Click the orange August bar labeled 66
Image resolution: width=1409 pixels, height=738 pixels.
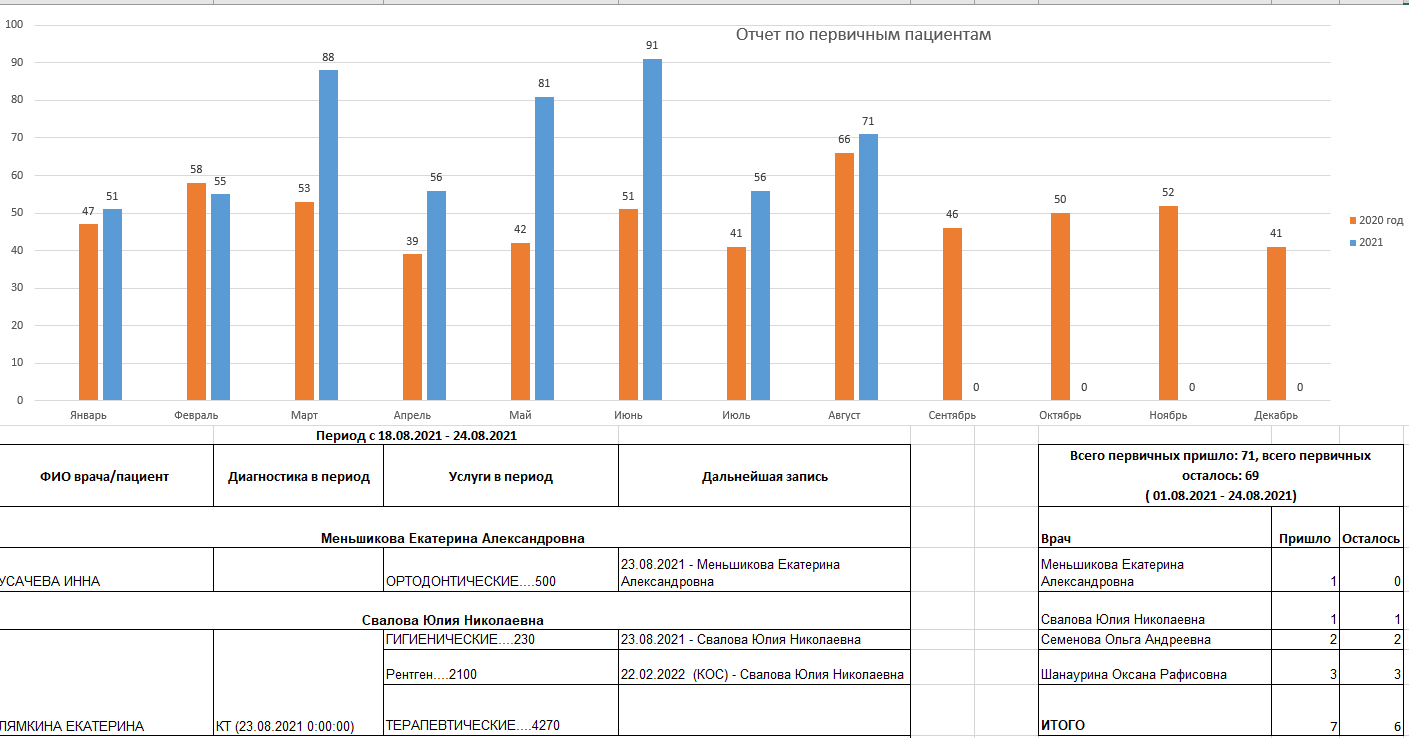[x=844, y=276]
